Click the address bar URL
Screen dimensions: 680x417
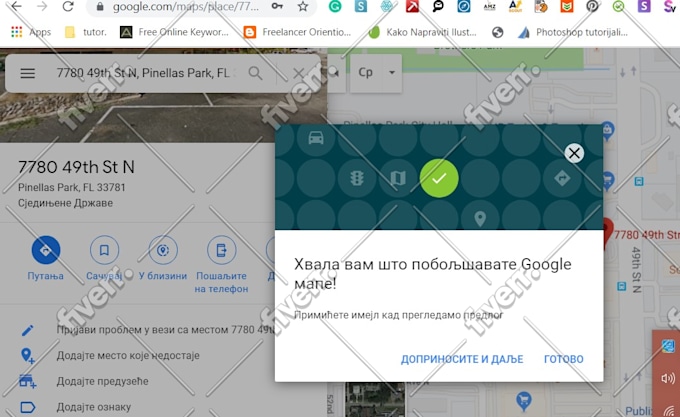coord(186,7)
